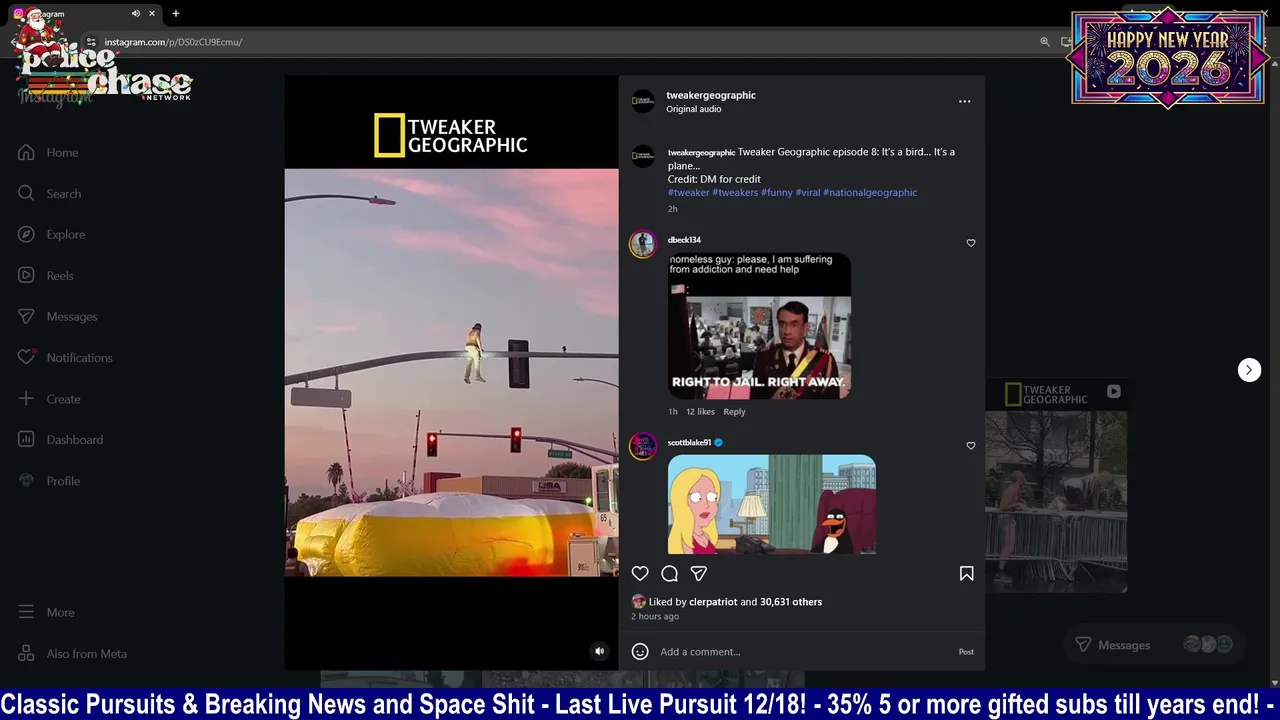Click Also from Meta icon
Image resolution: width=1280 pixels, height=720 pixels.
pos(26,653)
